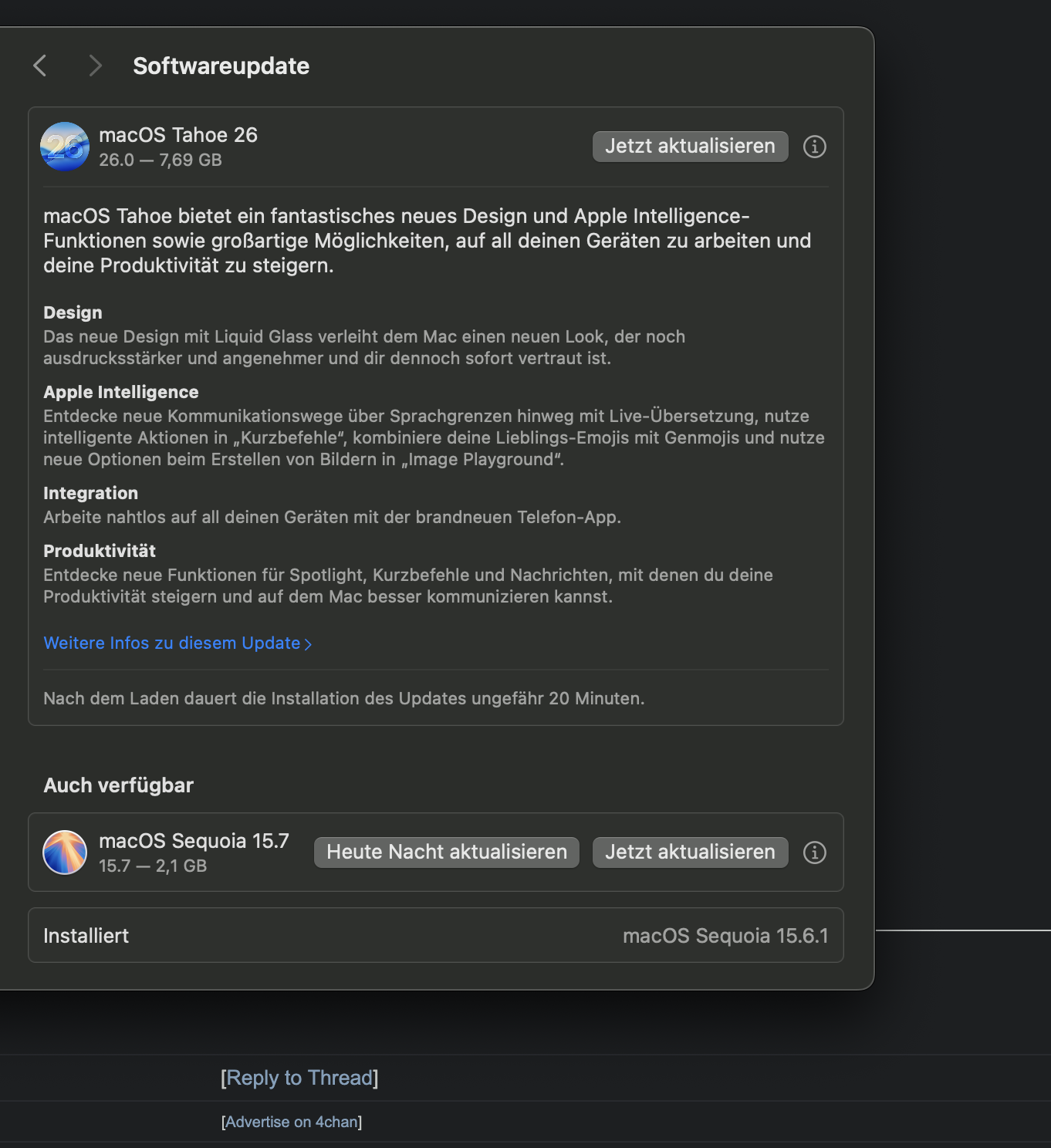This screenshot has width=1051, height=1148.
Task: Click the Reply to Thread link
Action: (x=299, y=1078)
